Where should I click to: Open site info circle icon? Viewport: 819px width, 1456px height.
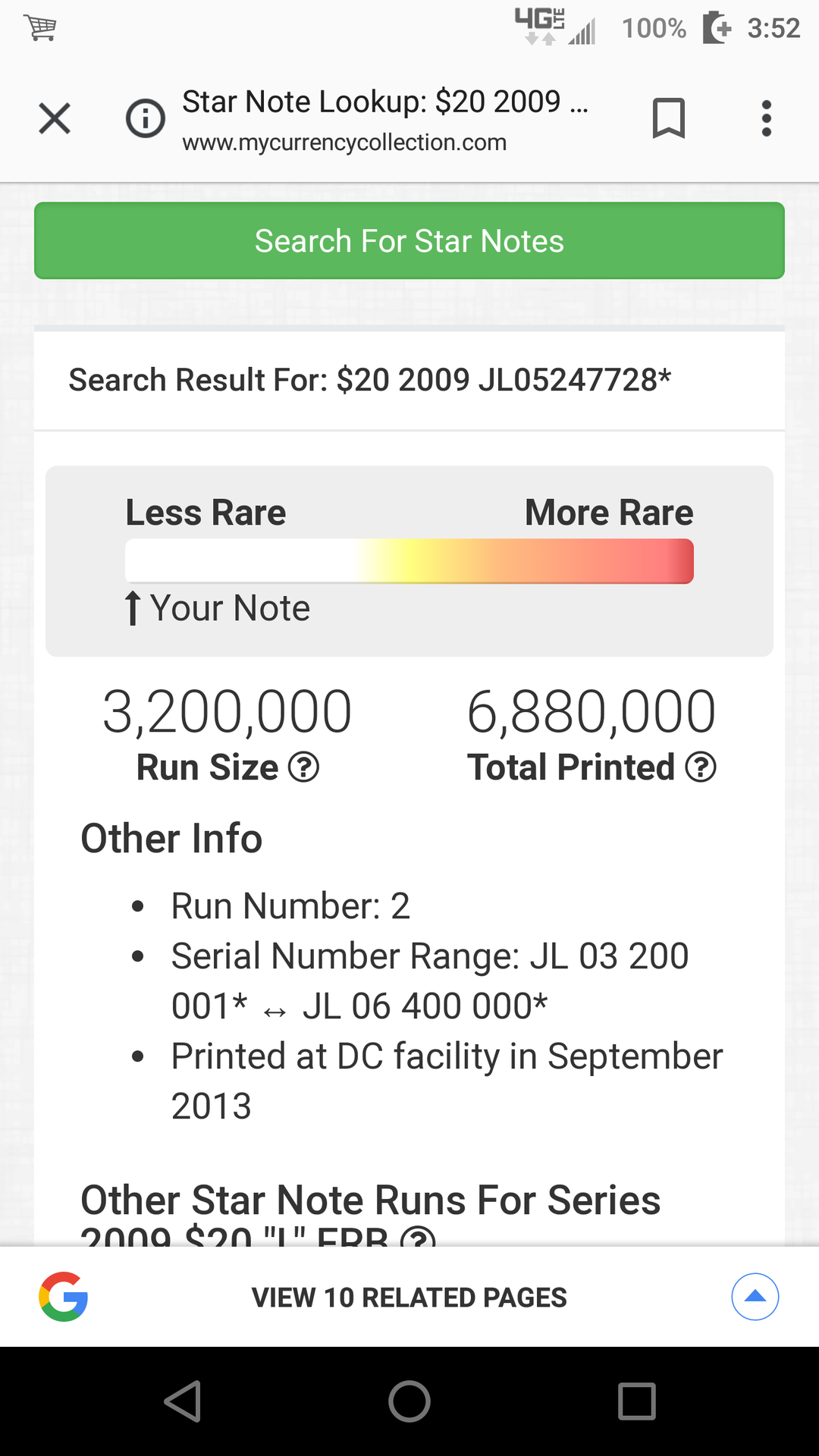(x=145, y=119)
